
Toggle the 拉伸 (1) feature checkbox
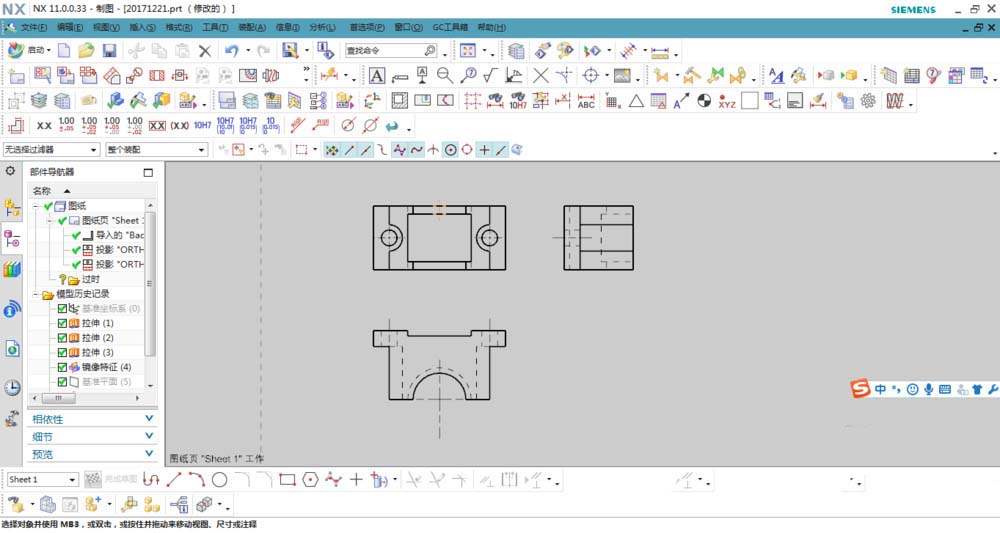62,323
